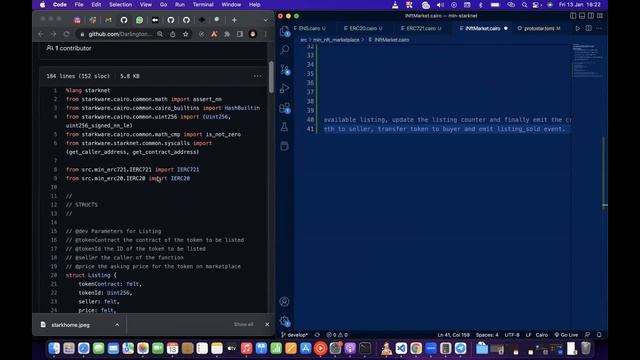Click the github.com address bar
Image resolution: width=640 pixels, height=360 pixels.
[x=120, y=34]
